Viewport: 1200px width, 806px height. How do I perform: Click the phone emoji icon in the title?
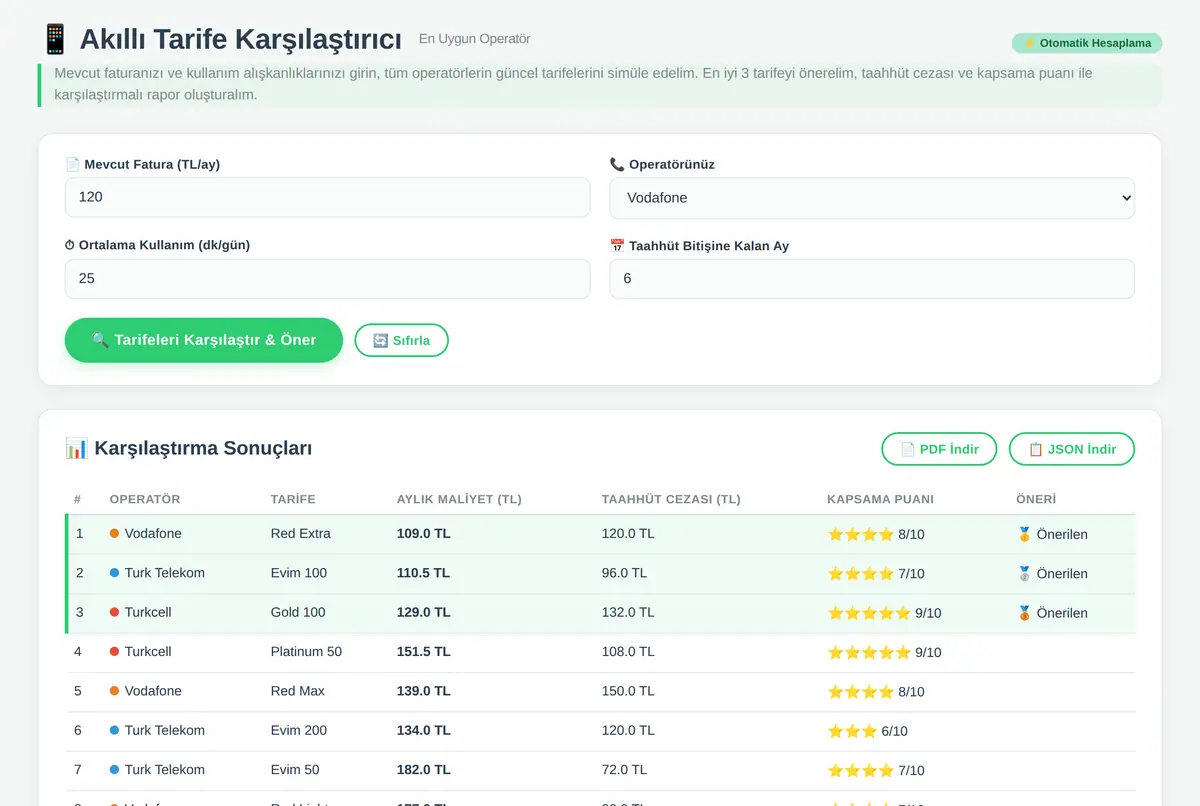pyautogui.click(x=55, y=39)
